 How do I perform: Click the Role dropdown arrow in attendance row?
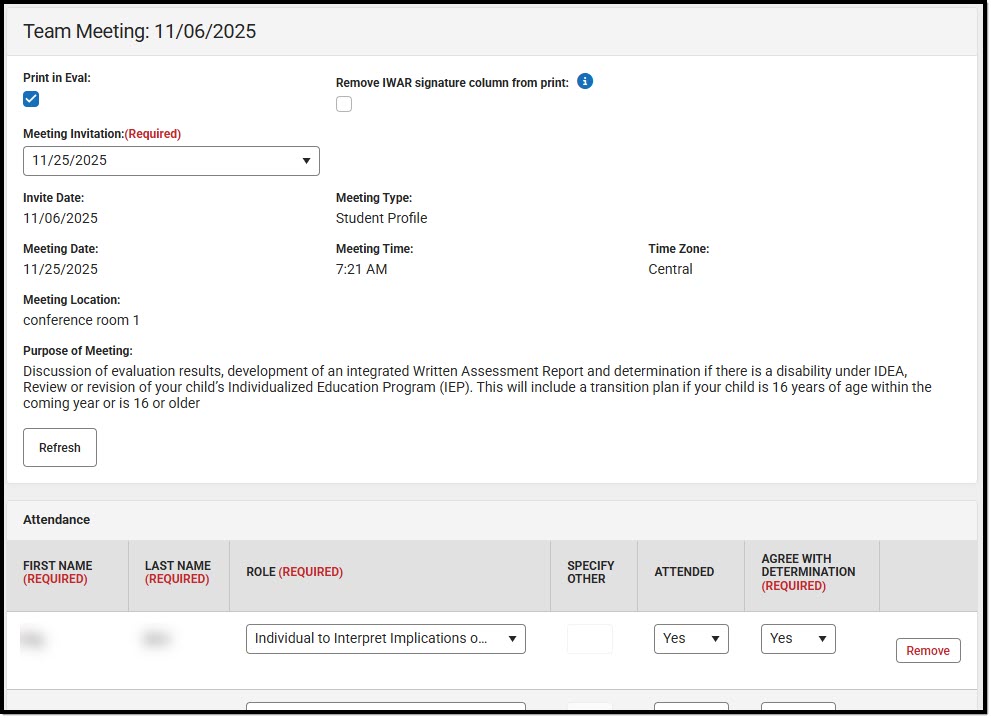coord(513,638)
